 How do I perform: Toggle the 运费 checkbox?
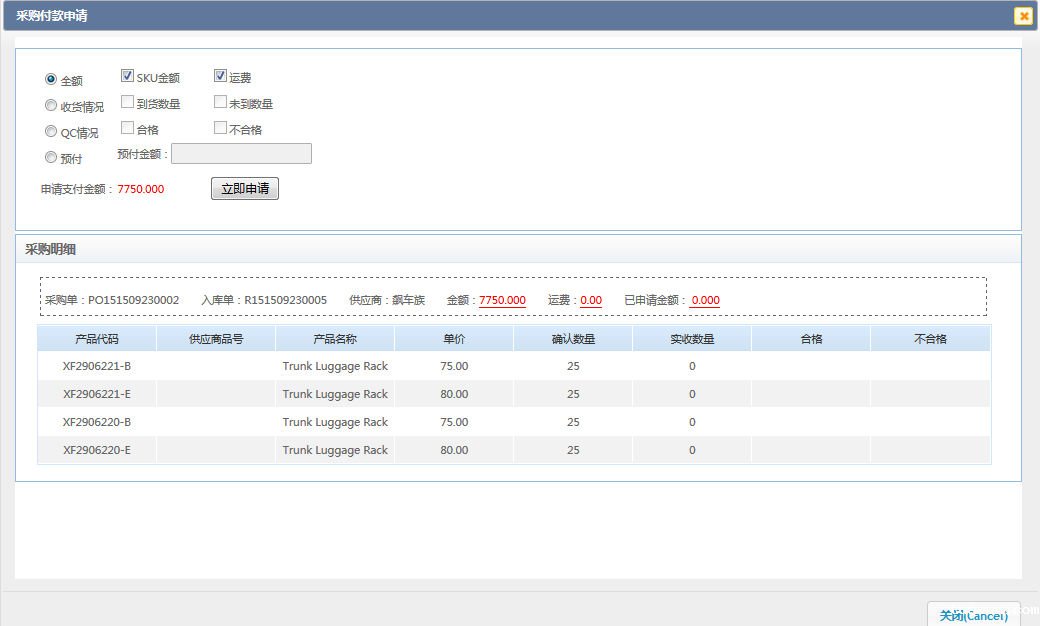(220, 76)
